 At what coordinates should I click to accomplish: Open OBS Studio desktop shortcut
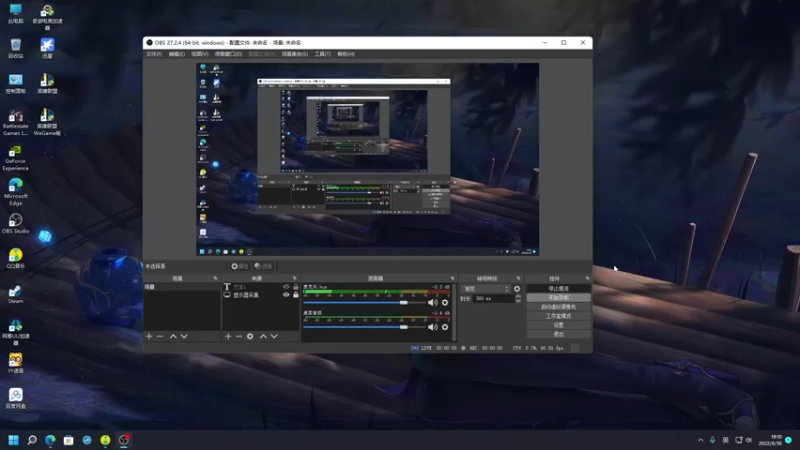pyautogui.click(x=15, y=223)
